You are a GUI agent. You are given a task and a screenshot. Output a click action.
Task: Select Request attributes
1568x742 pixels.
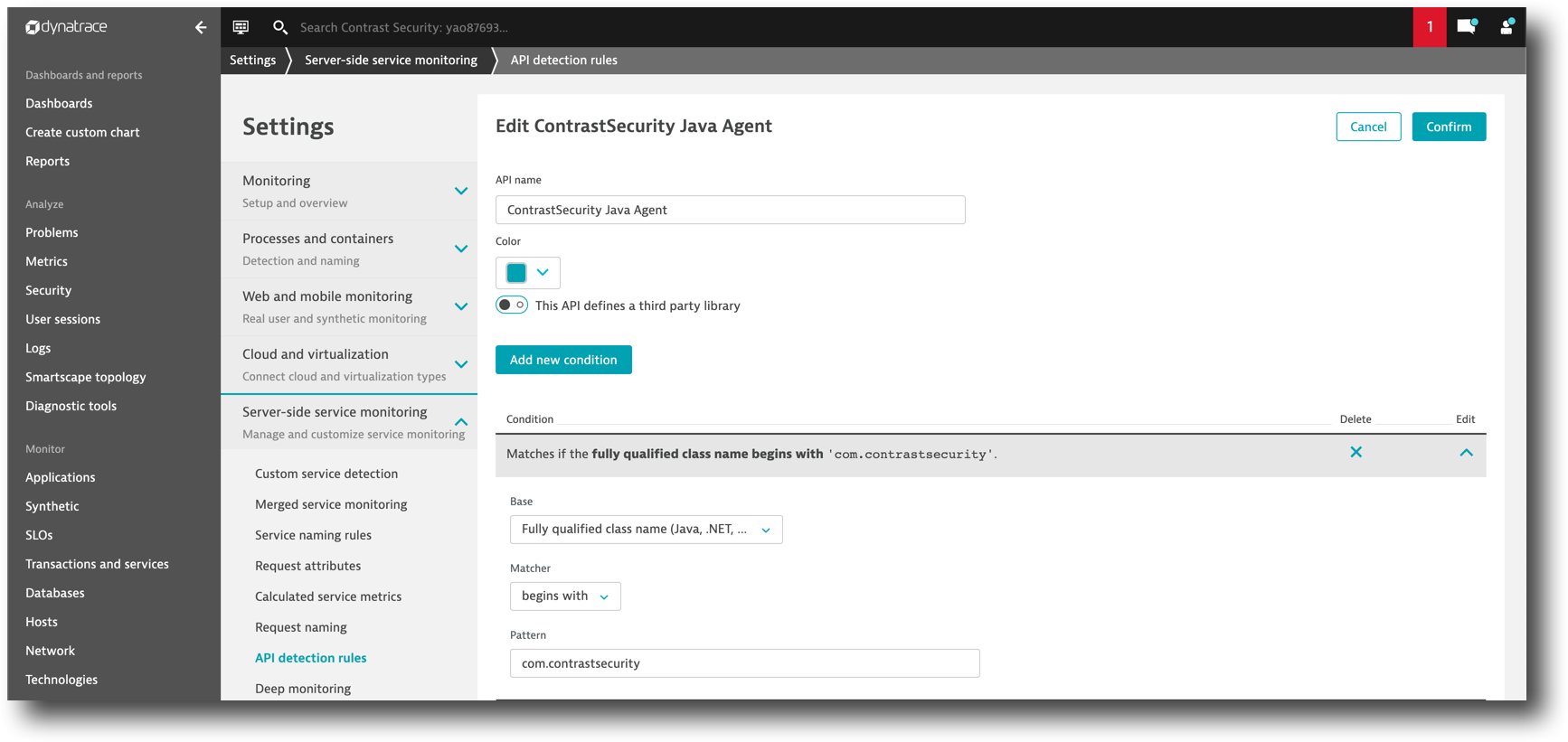point(307,566)
